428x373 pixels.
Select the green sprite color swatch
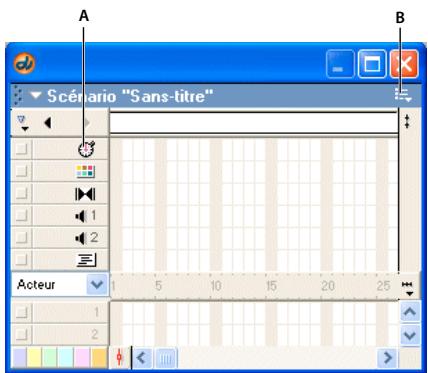50,357
